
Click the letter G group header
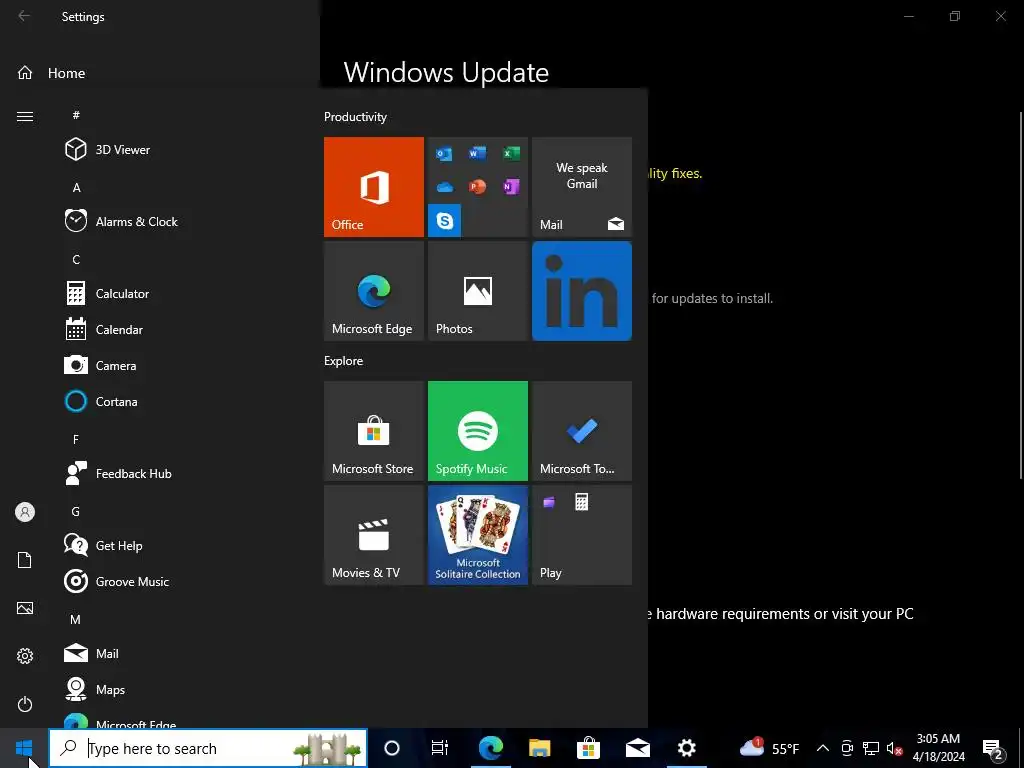[76, 511]
